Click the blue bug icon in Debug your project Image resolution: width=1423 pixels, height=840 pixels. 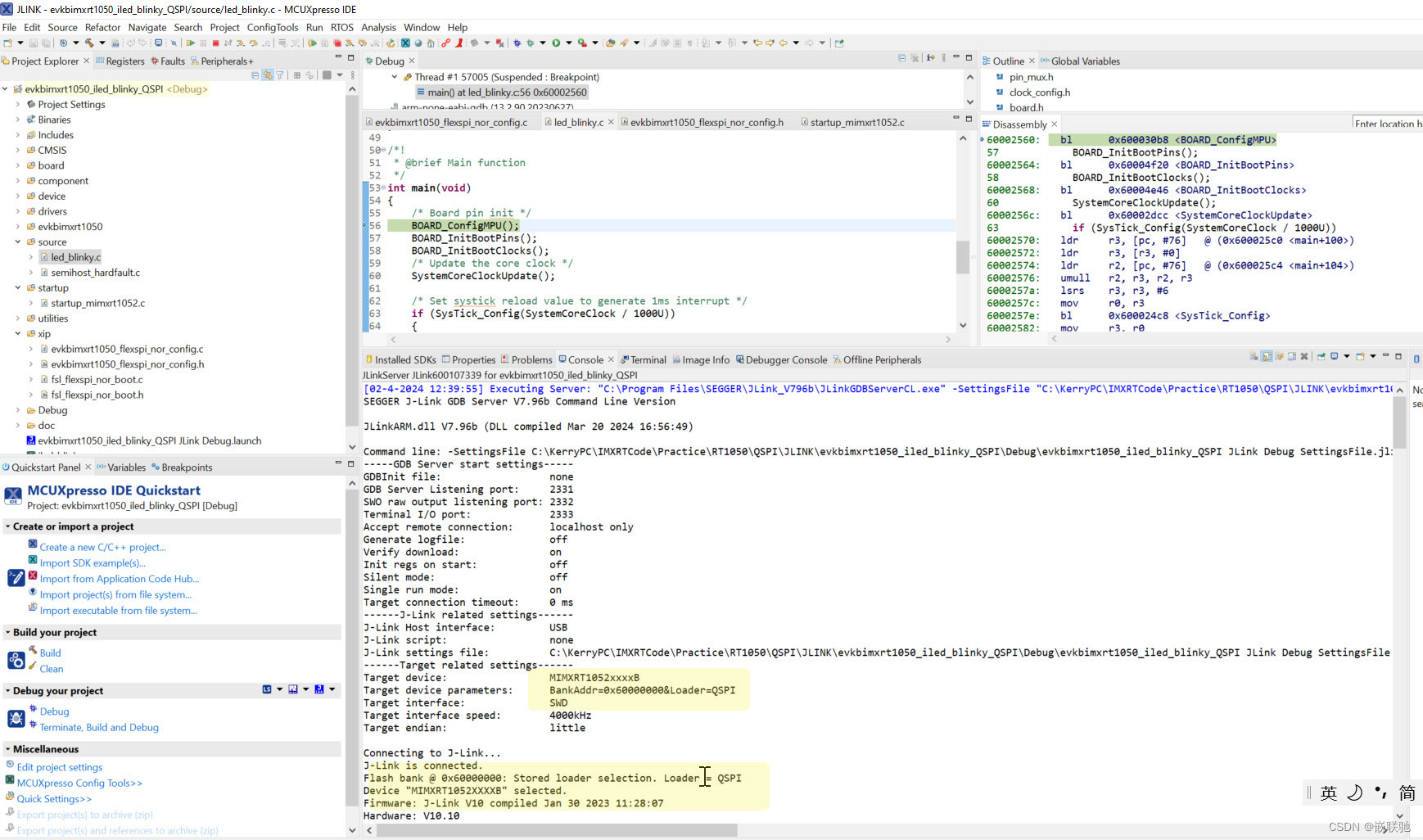16,719
